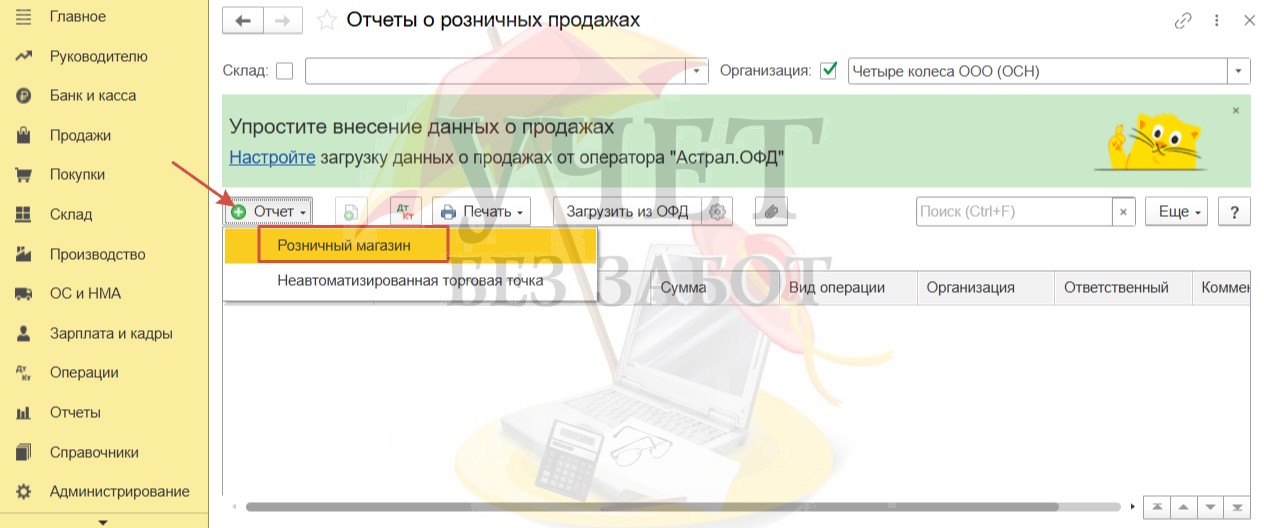Image resolution: width=1264 pixels, height=528 pixels.
Task: Open the Организация dropdown list
Action: pyautogui.click(x=1240, y=71)
